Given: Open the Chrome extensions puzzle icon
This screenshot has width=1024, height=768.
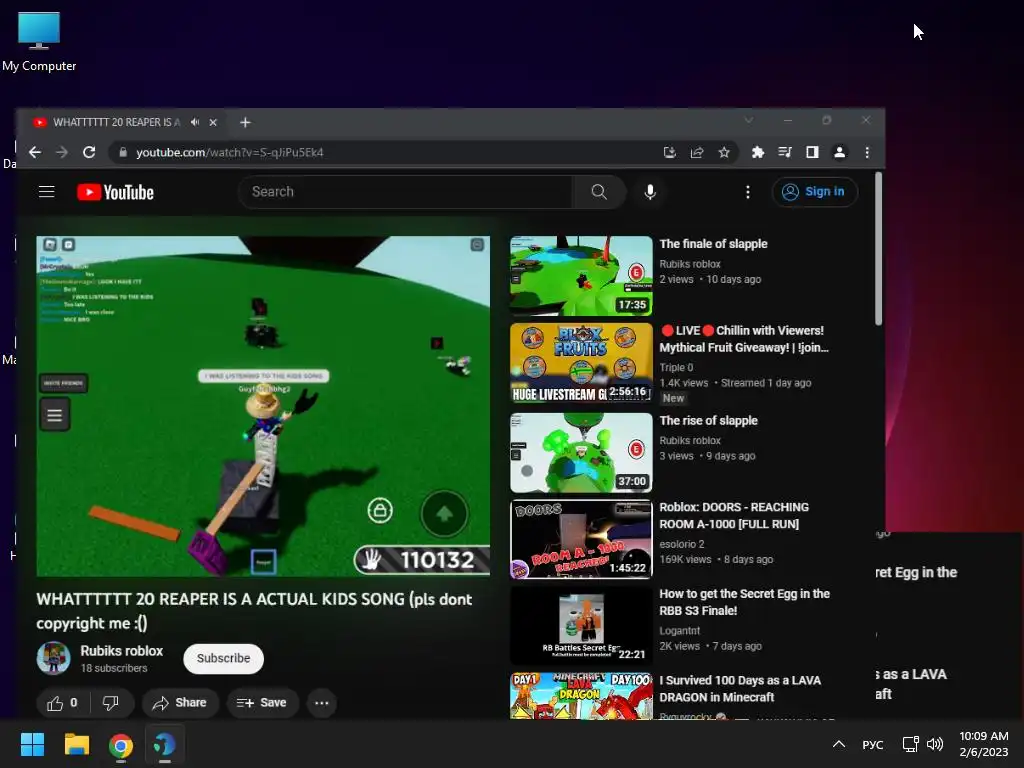Looking at the screenshot, I should click(x=758, y=152).
